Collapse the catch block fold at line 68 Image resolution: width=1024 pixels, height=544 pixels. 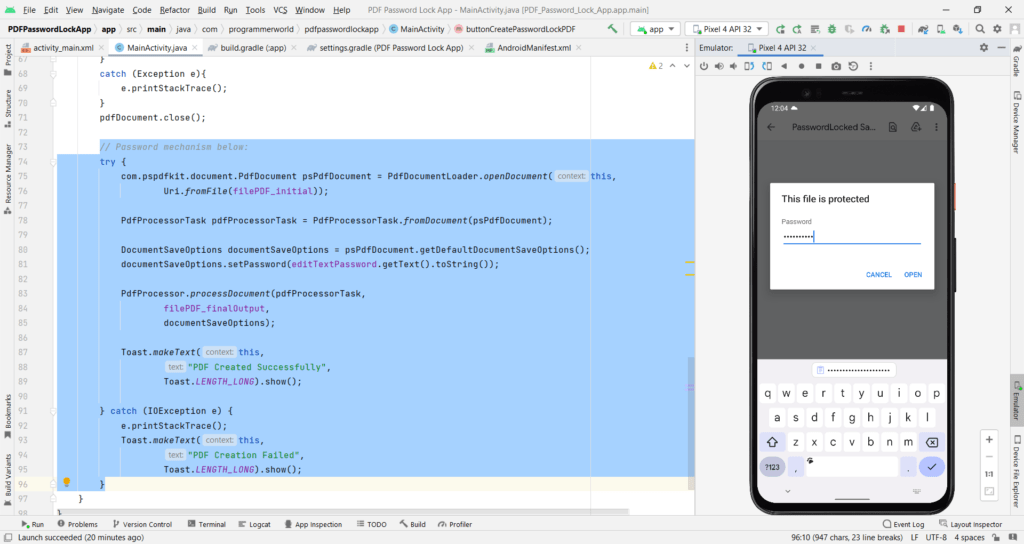tap(54, 74)
